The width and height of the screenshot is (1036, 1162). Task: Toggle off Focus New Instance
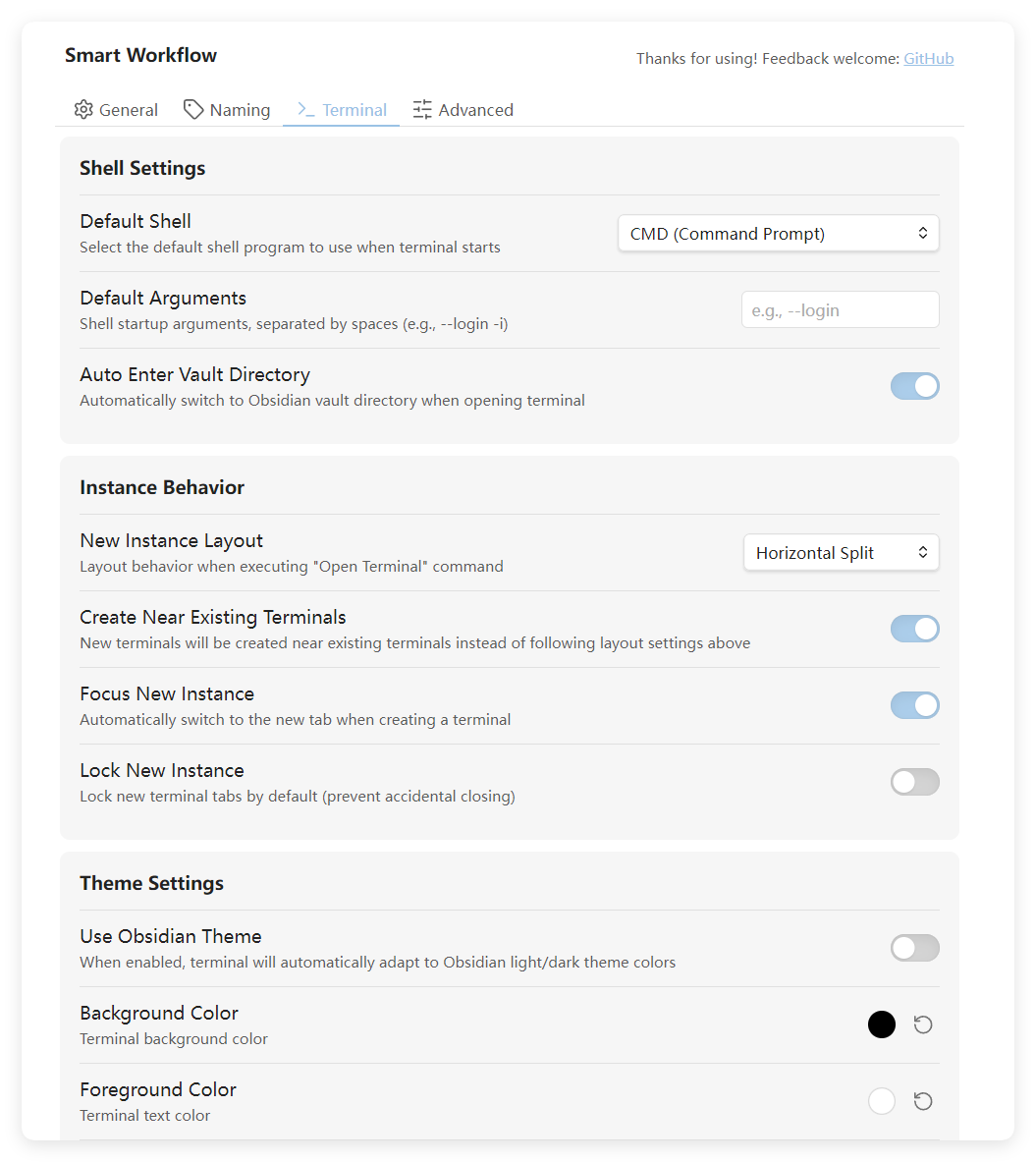(x=914, y=705)
